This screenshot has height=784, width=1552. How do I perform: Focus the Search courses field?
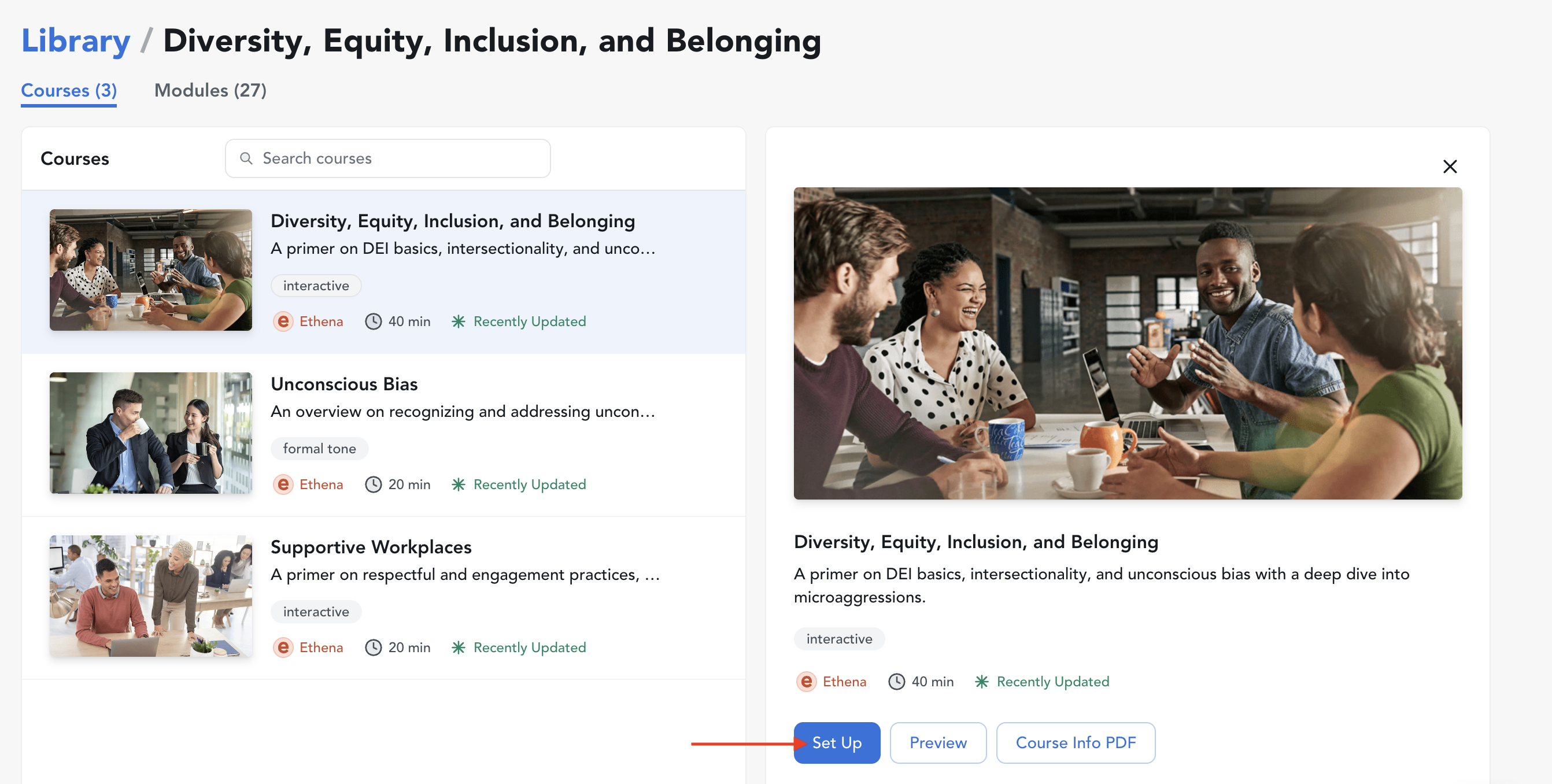398,158
